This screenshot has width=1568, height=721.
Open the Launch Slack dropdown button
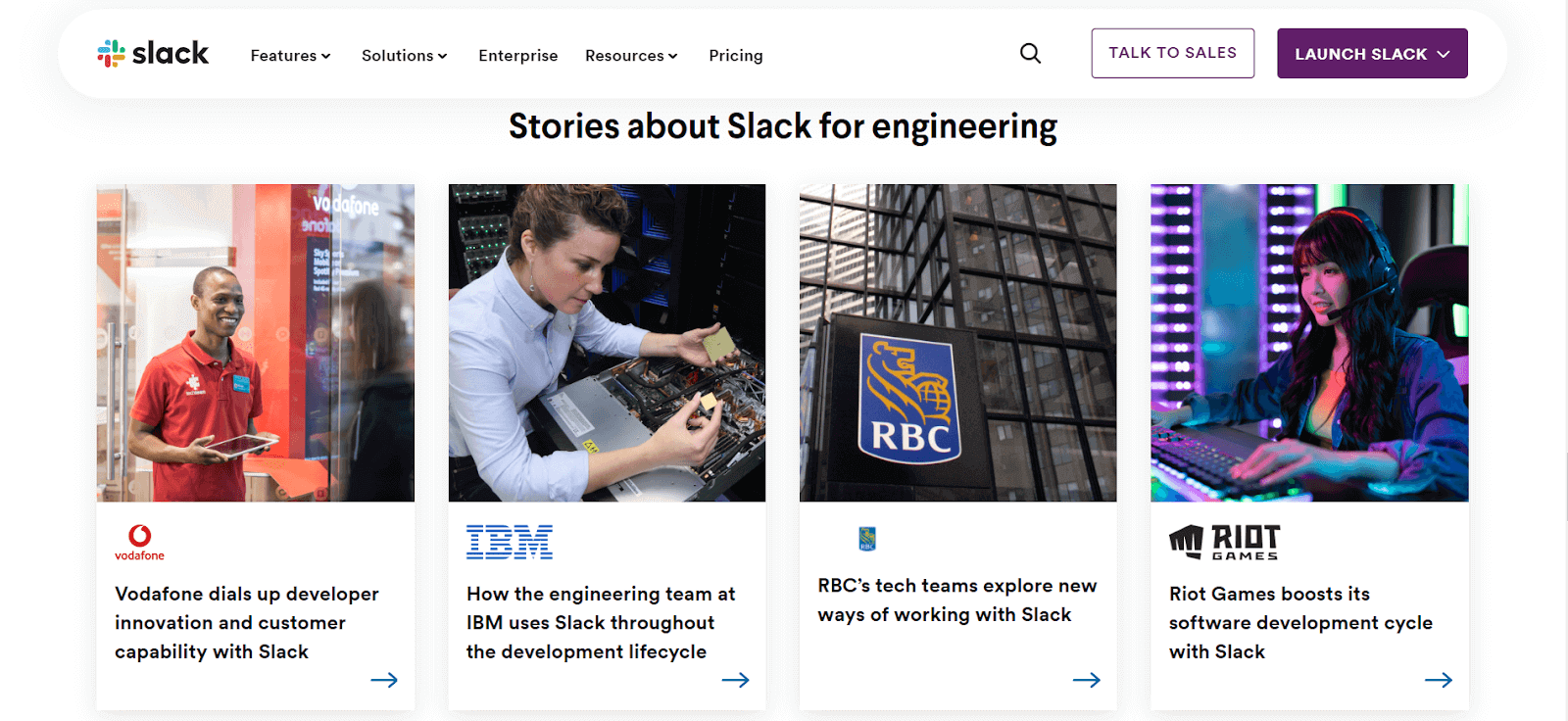pos(1371,54)
